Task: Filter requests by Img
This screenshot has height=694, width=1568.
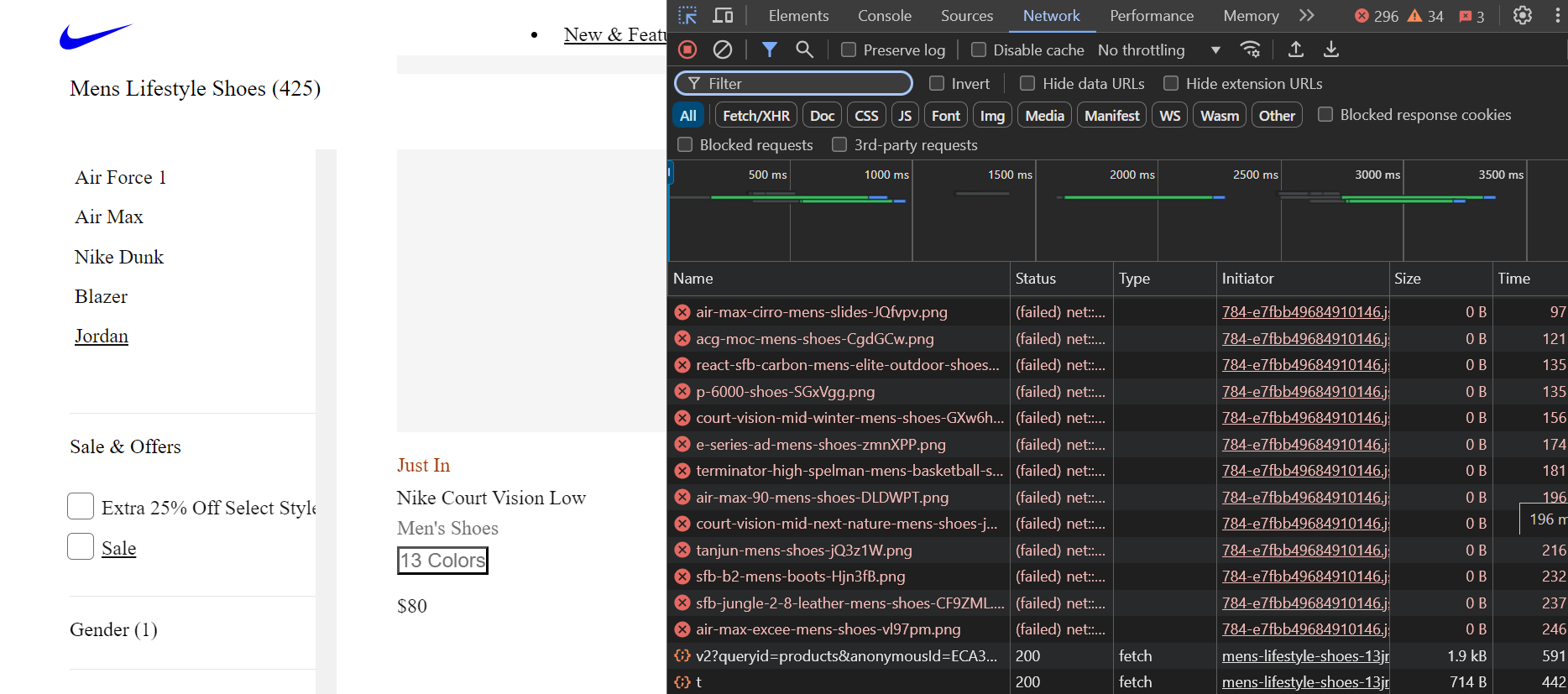Action: click(x=992, y=115)
